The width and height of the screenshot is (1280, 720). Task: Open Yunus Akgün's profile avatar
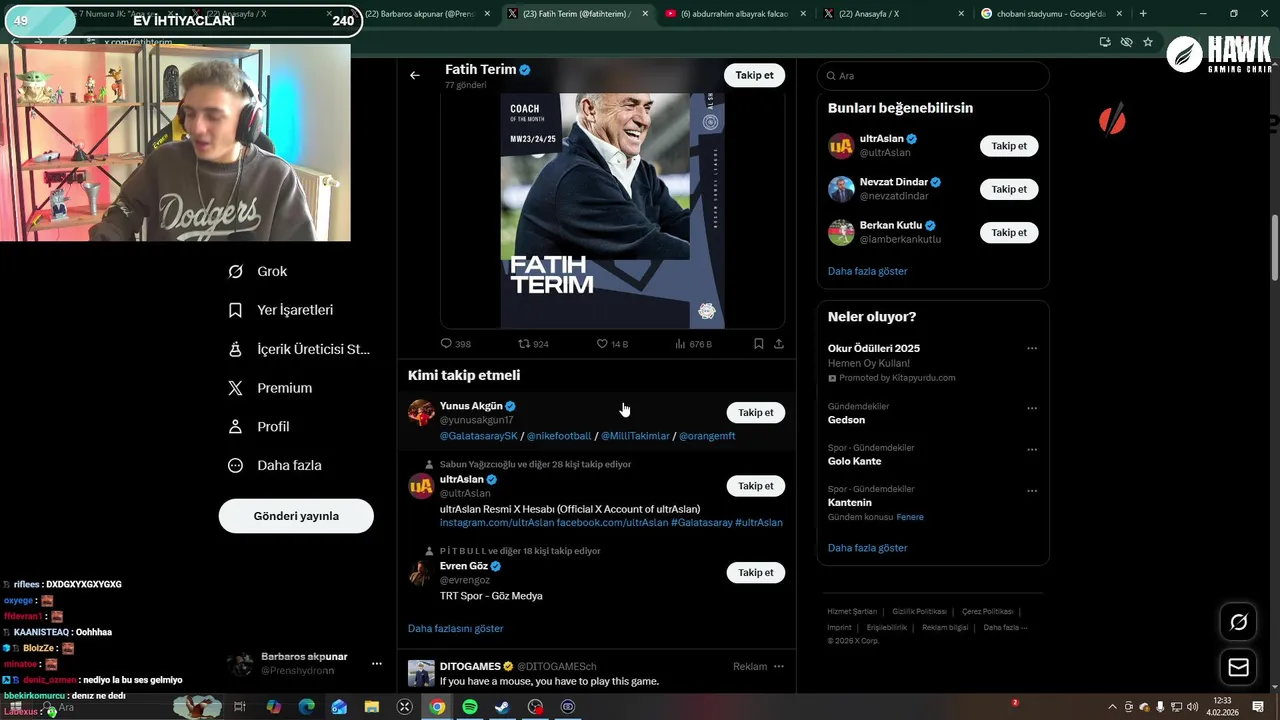[x=421, y=412]
